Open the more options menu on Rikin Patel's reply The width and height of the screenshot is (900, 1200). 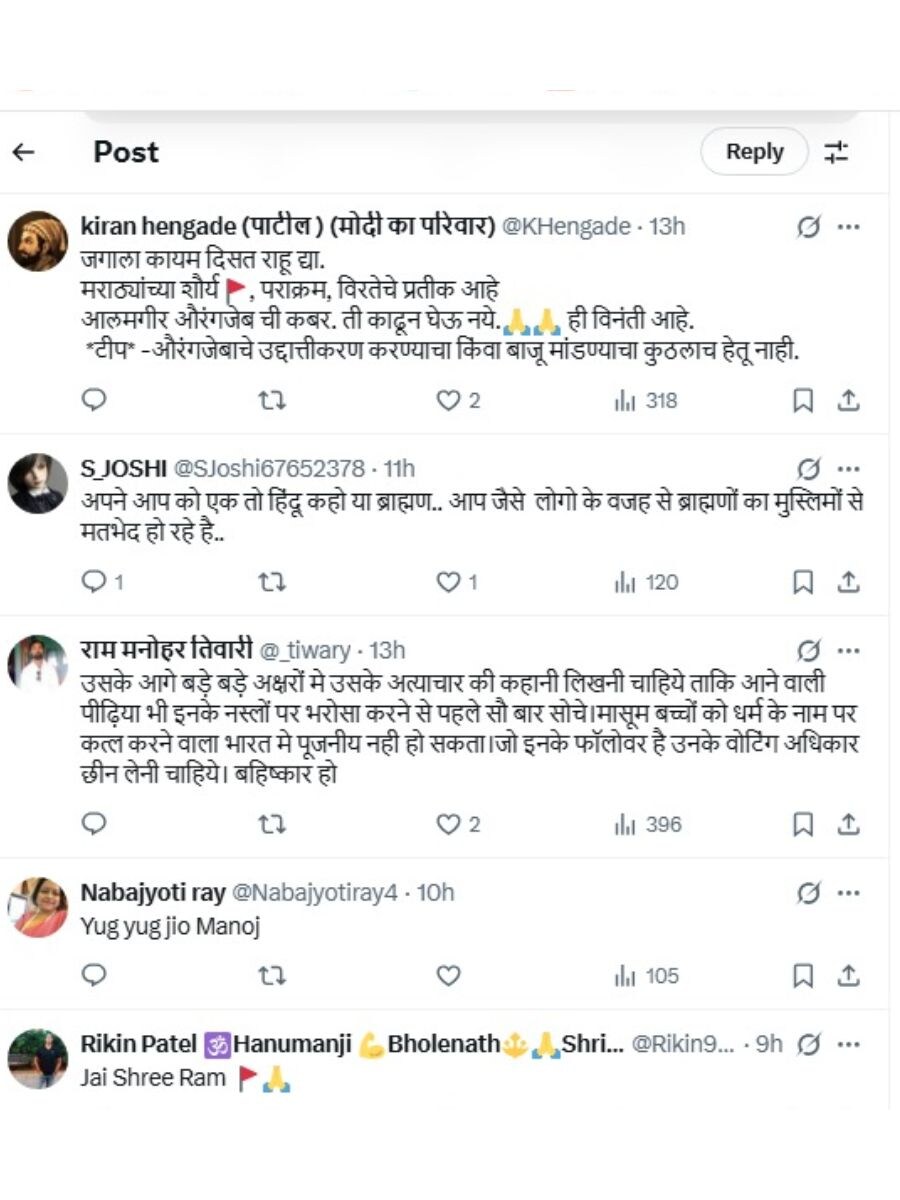[849, 1045]
